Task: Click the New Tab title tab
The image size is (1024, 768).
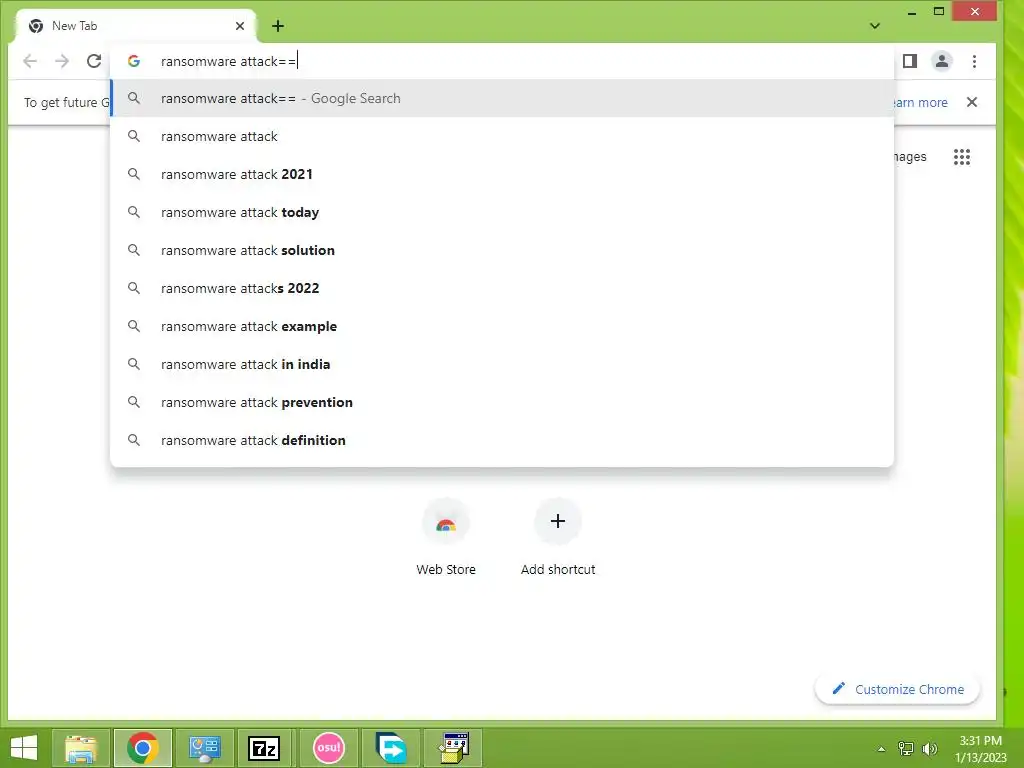Action: point(135,26)
